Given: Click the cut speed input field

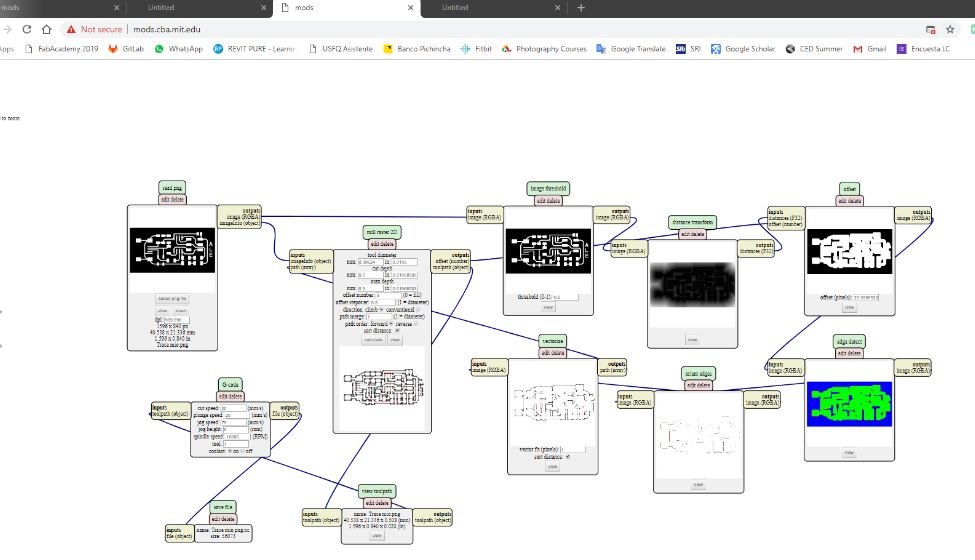Looking at the screenshot, I should click(233, 408).
